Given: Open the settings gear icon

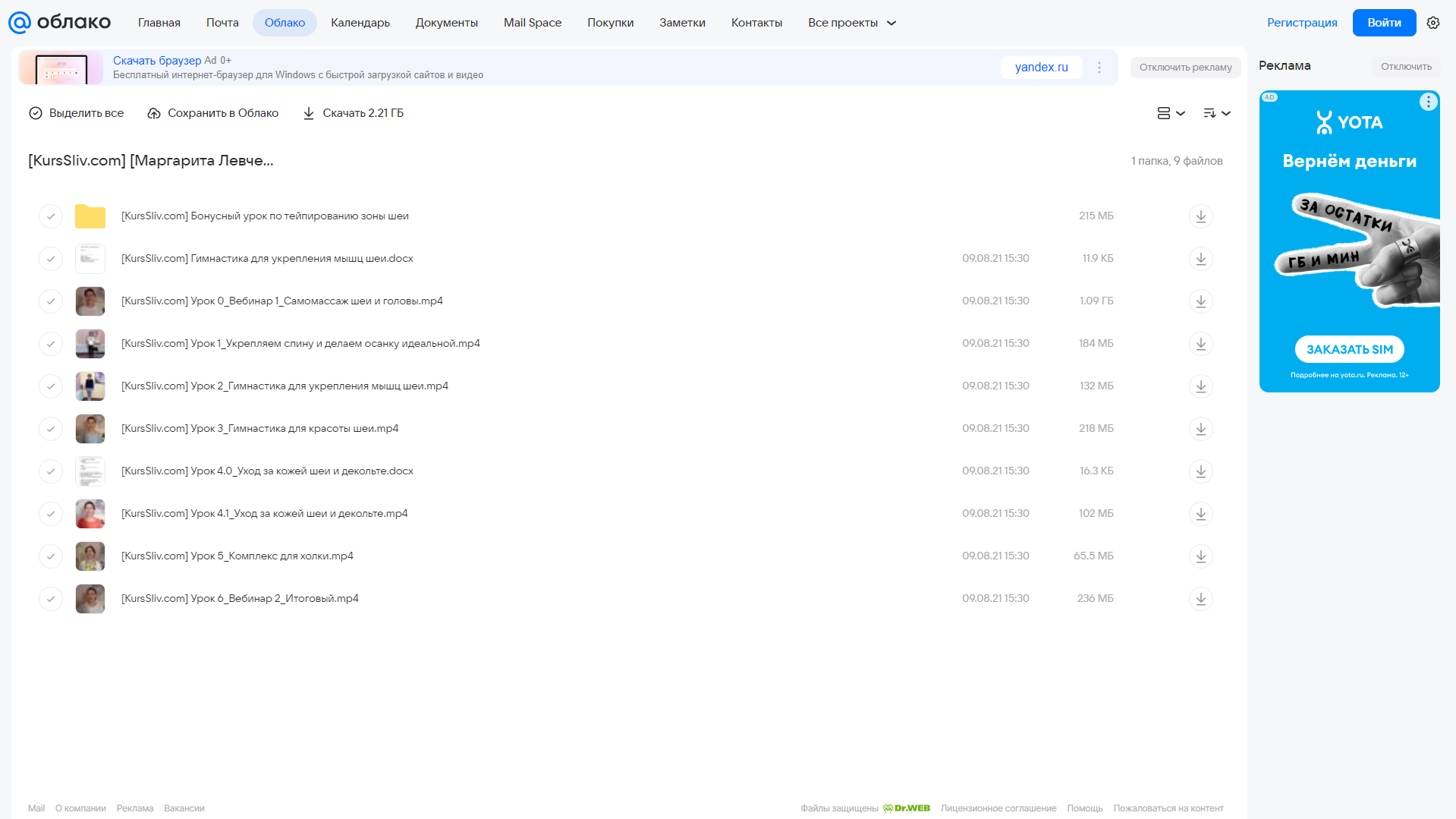Looking at the screenshot, I should click(x=1432, y=23).
